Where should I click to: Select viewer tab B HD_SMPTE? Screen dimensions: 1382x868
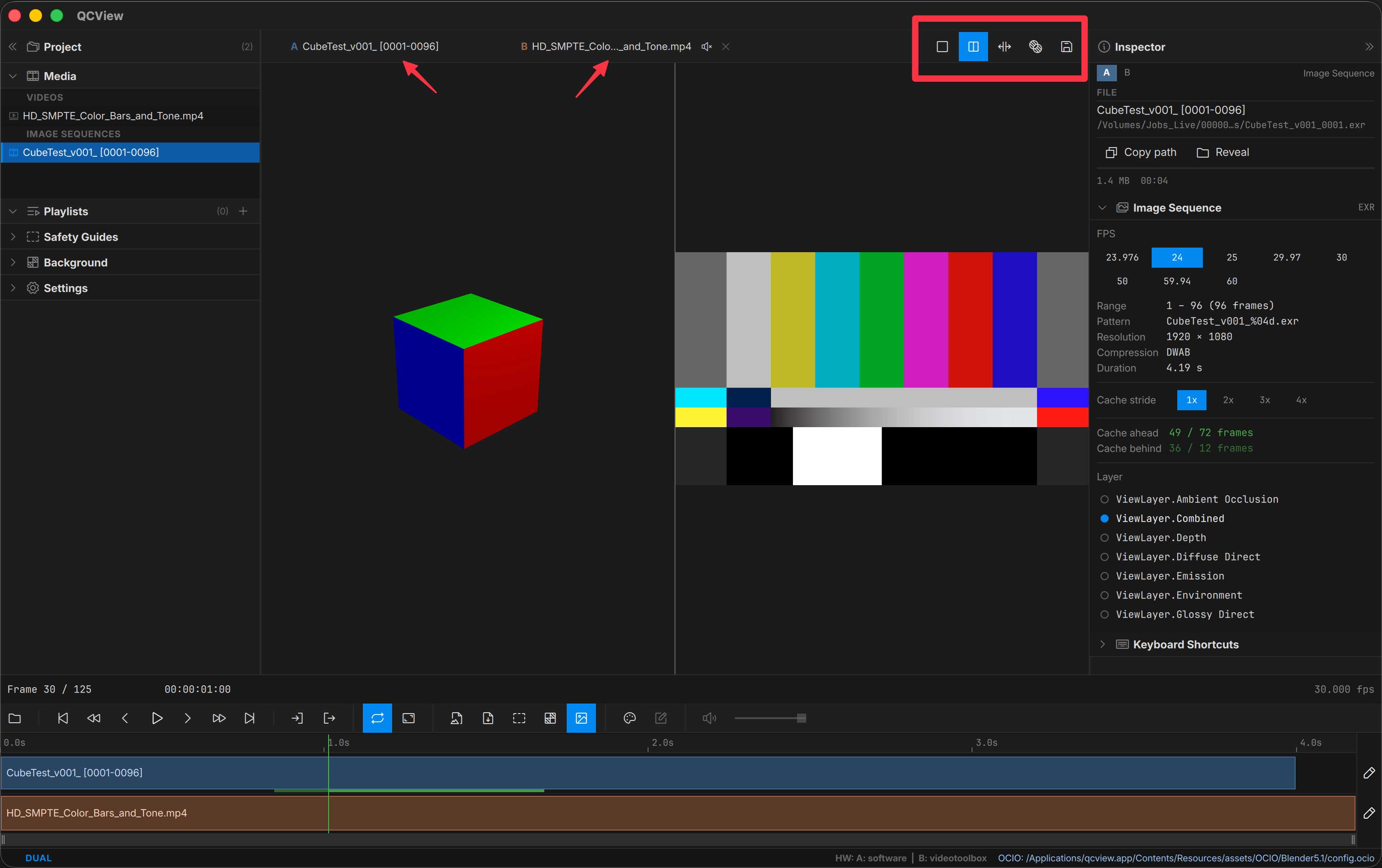[x=606, y=47]
